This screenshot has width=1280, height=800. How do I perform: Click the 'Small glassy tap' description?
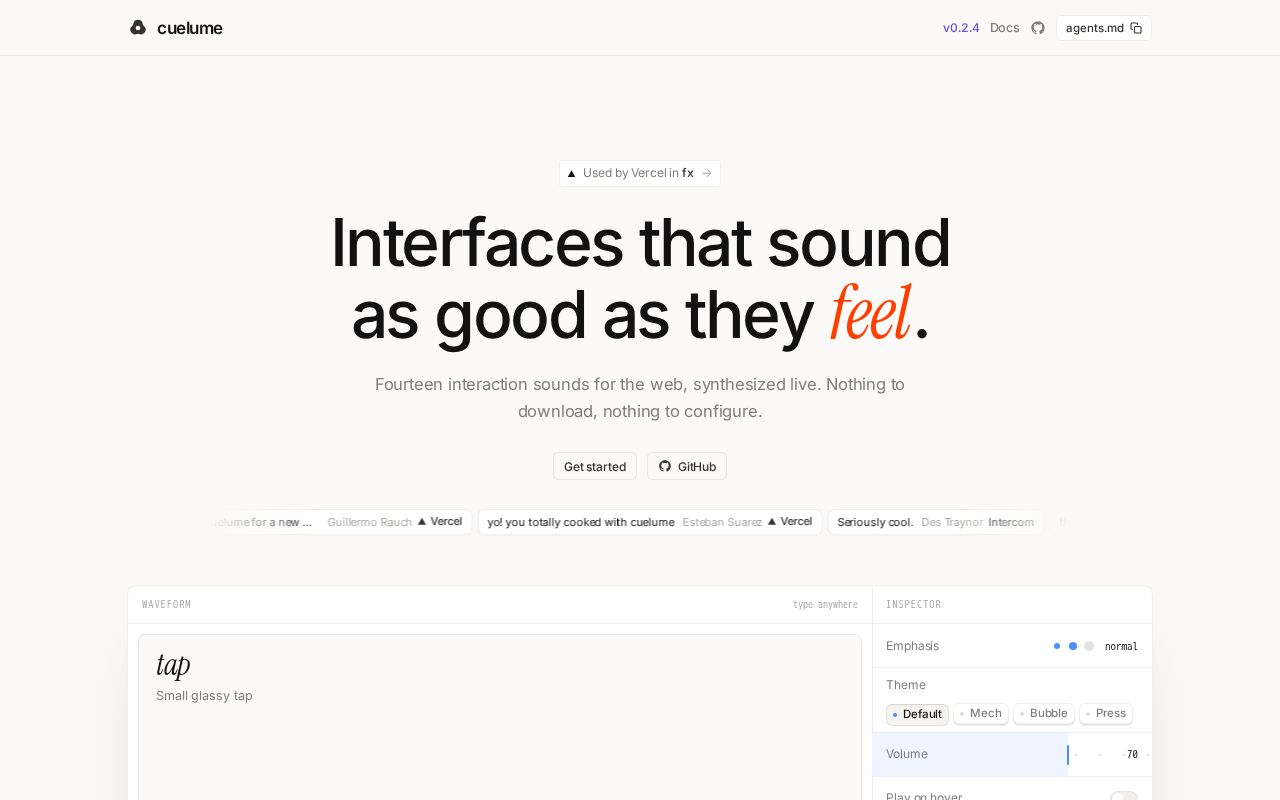click(204, 696)
